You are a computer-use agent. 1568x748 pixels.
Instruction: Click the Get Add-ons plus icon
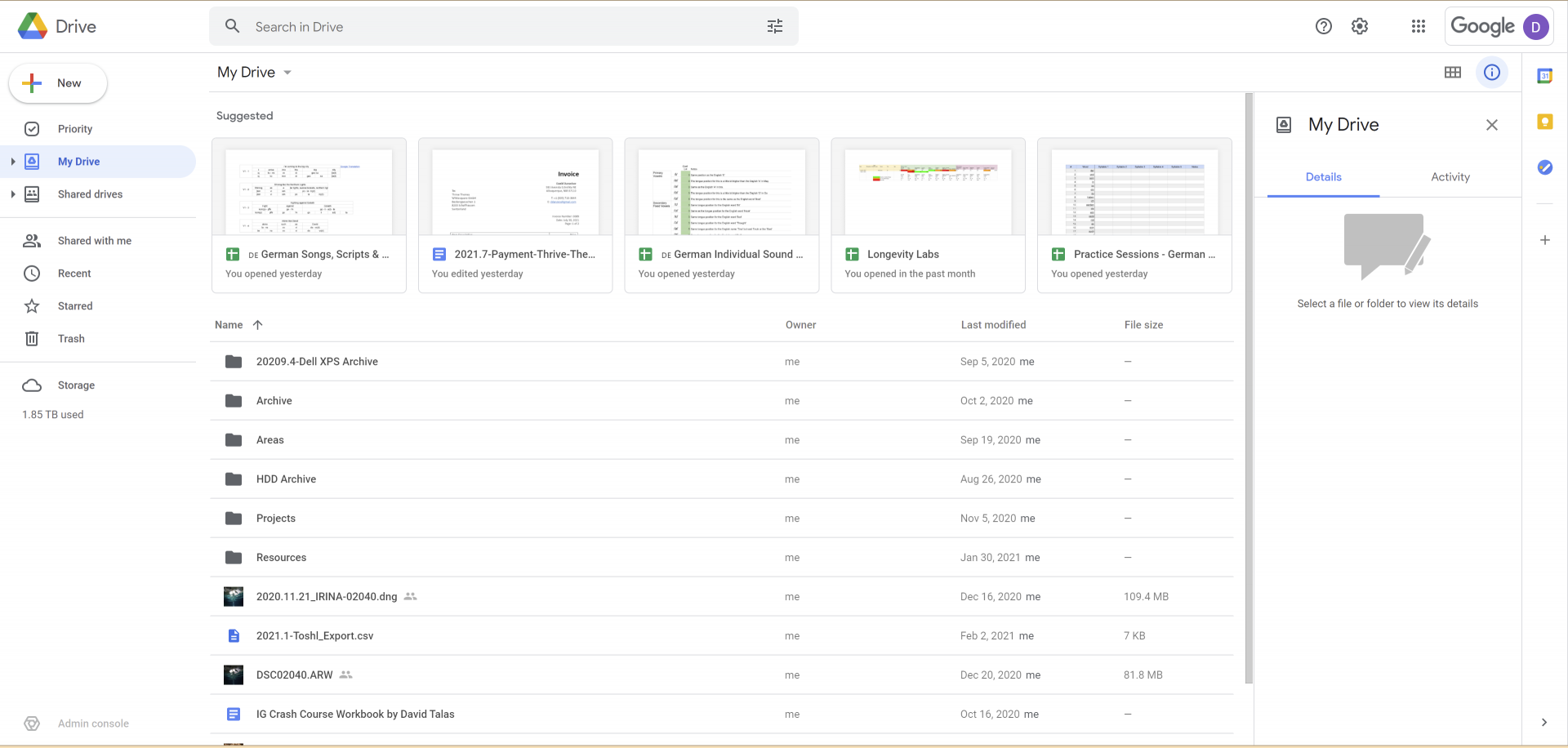tap(1544, 240)
